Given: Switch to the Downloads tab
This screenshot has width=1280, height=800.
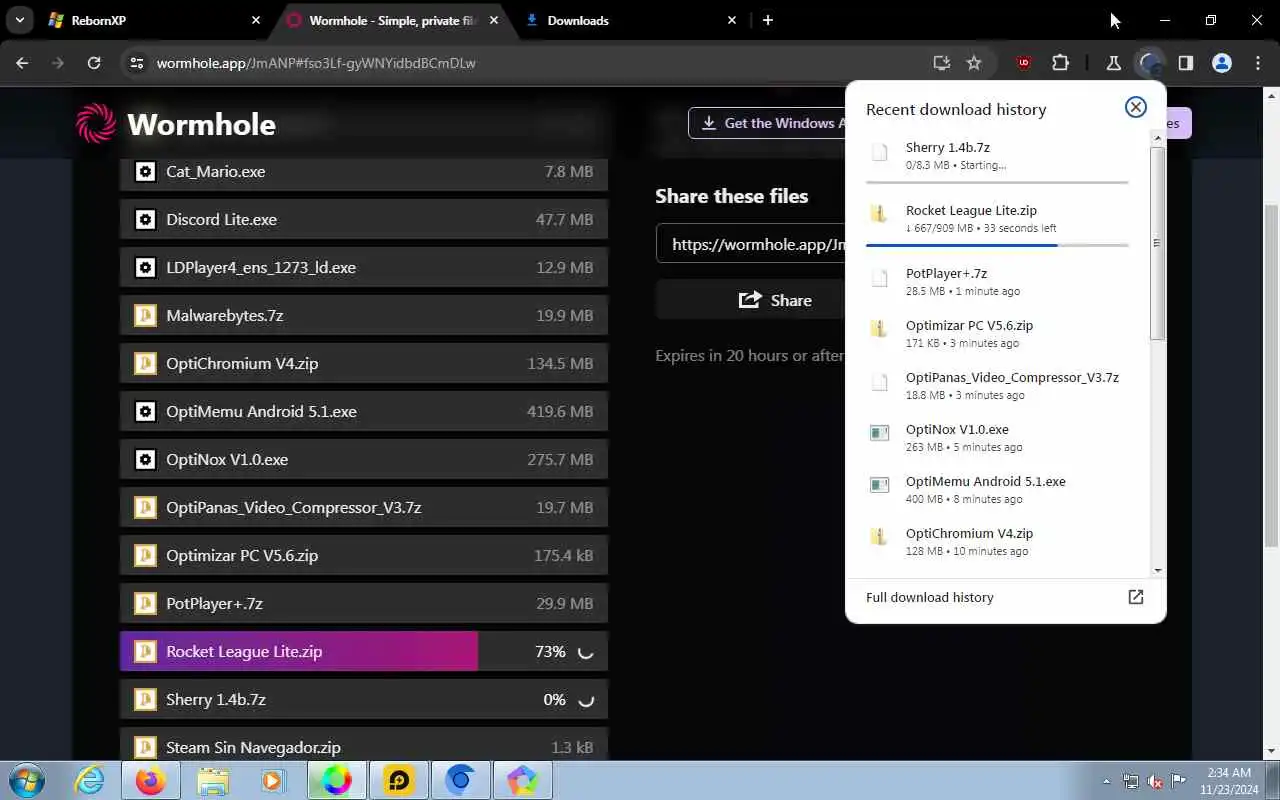Looking at the screenshot, I should pos(631,20).
